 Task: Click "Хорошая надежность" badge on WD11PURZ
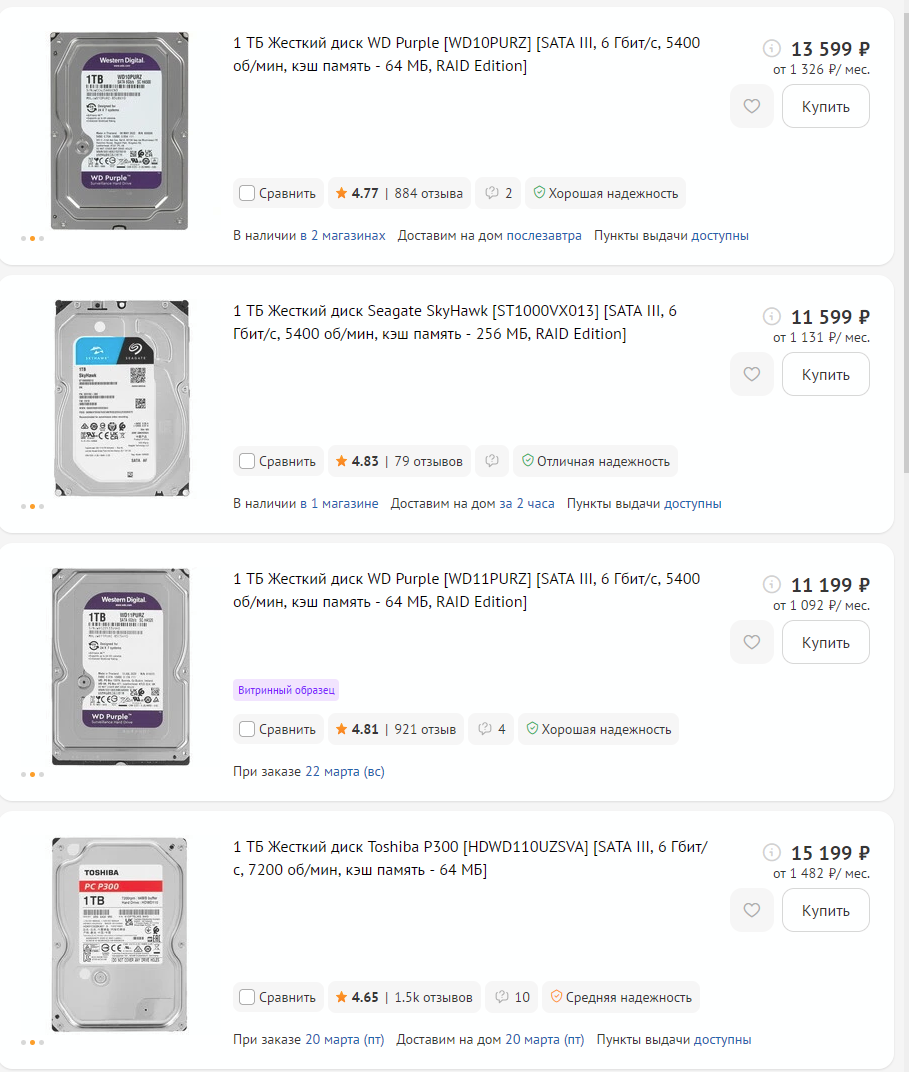click(x=598, y=729)
